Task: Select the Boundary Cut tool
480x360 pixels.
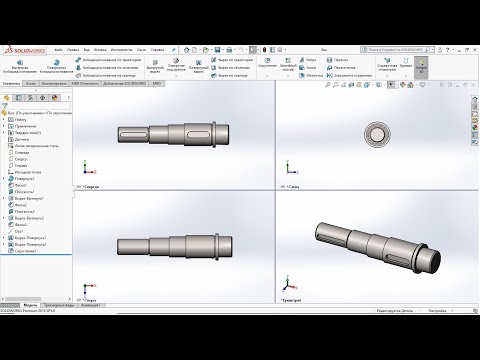Action: pyautogui.click(x=229, y=76)
